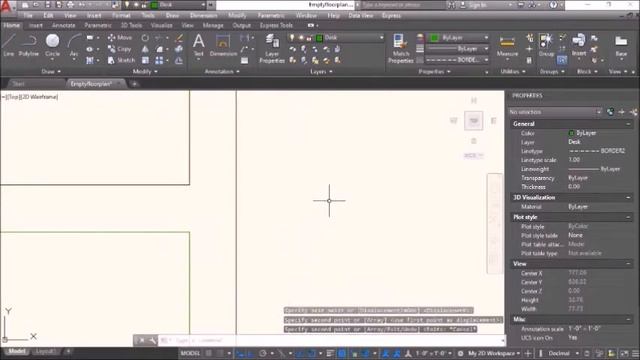Toggle lineweight display in status bar

330,353
